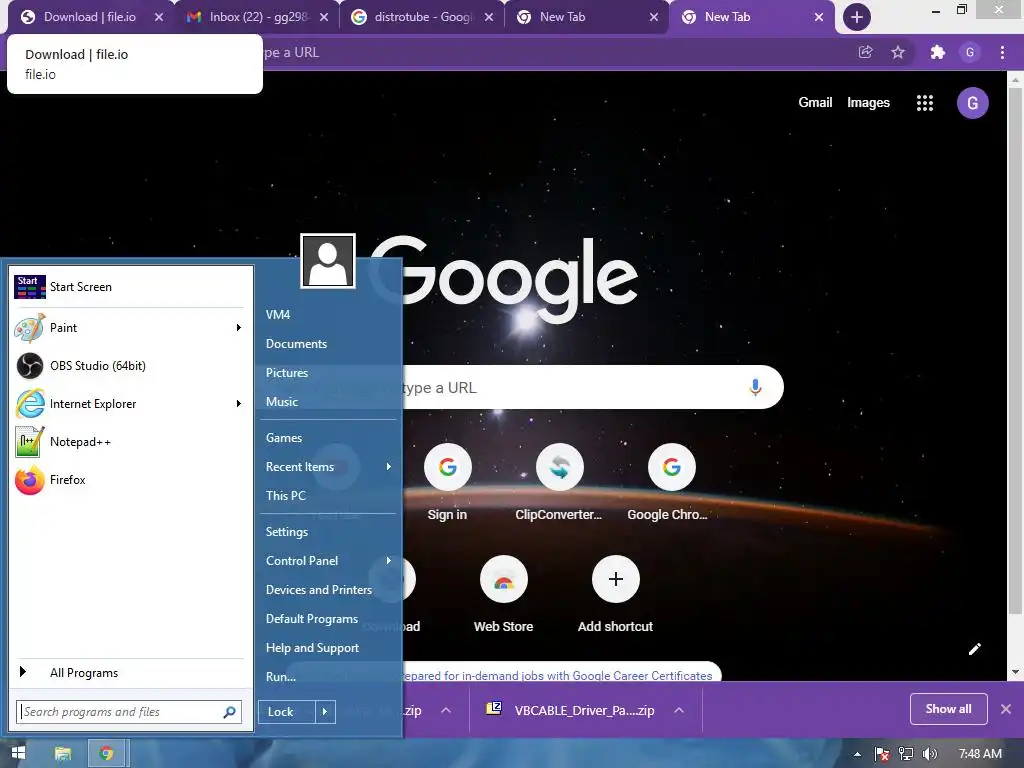Open the Web Store shortcut

504,594
